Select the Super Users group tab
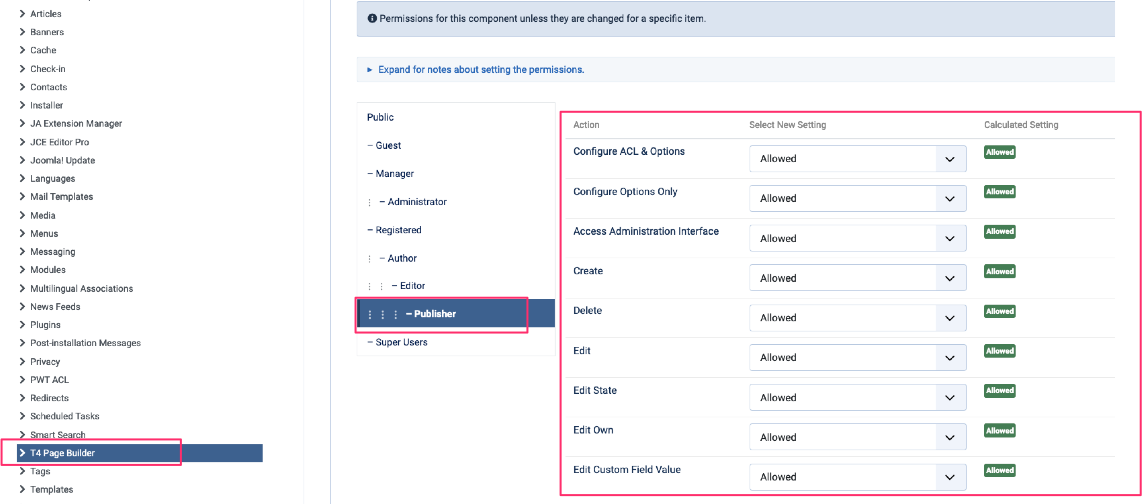 [401, 342]
